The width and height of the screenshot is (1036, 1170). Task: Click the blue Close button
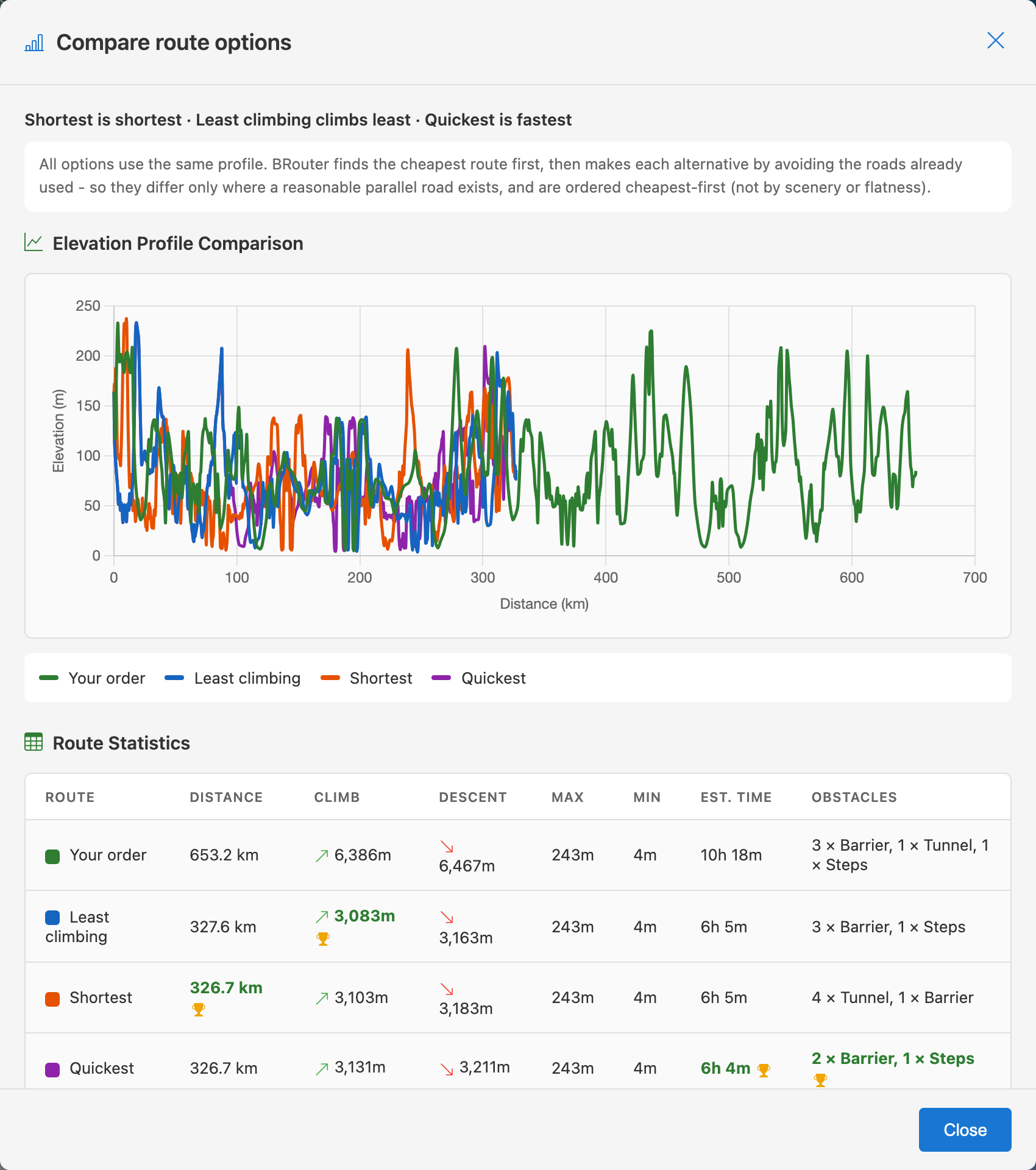click(965, 1130)
